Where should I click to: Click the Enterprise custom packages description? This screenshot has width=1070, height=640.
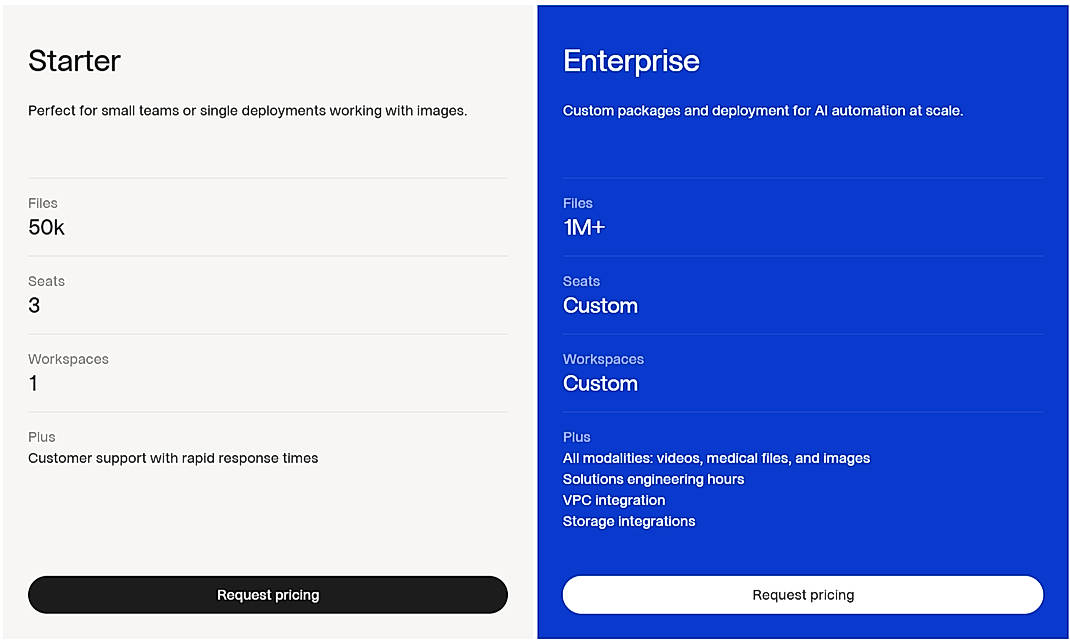[760, 110]
